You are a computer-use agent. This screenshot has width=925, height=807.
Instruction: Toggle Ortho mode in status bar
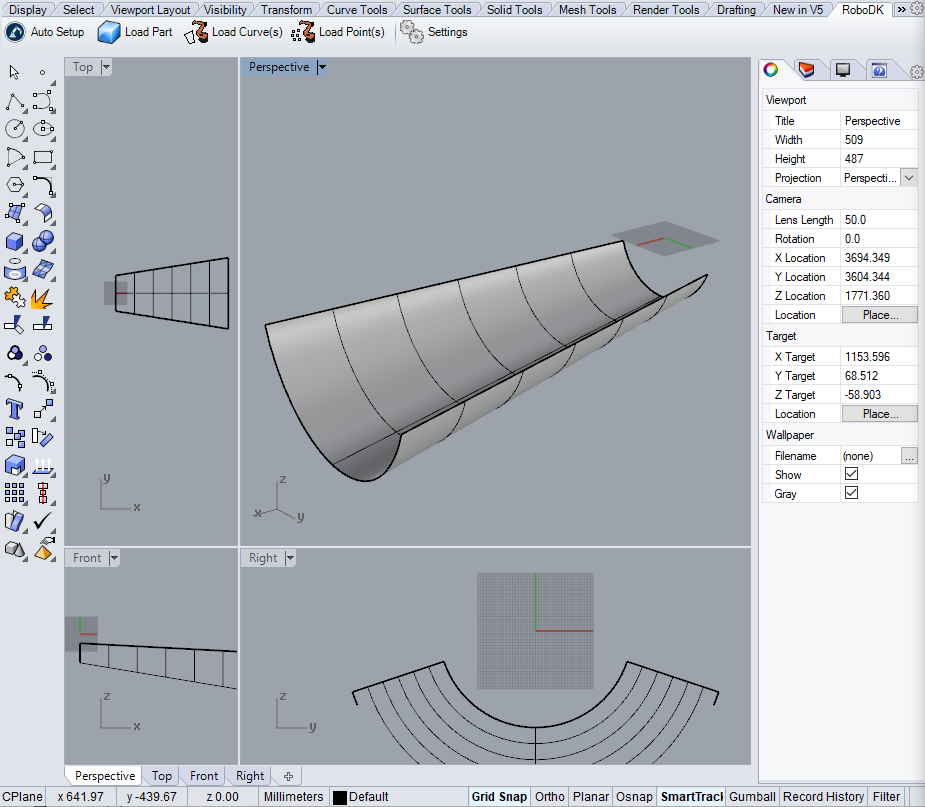pyautogui.click(x=549, y=797)
